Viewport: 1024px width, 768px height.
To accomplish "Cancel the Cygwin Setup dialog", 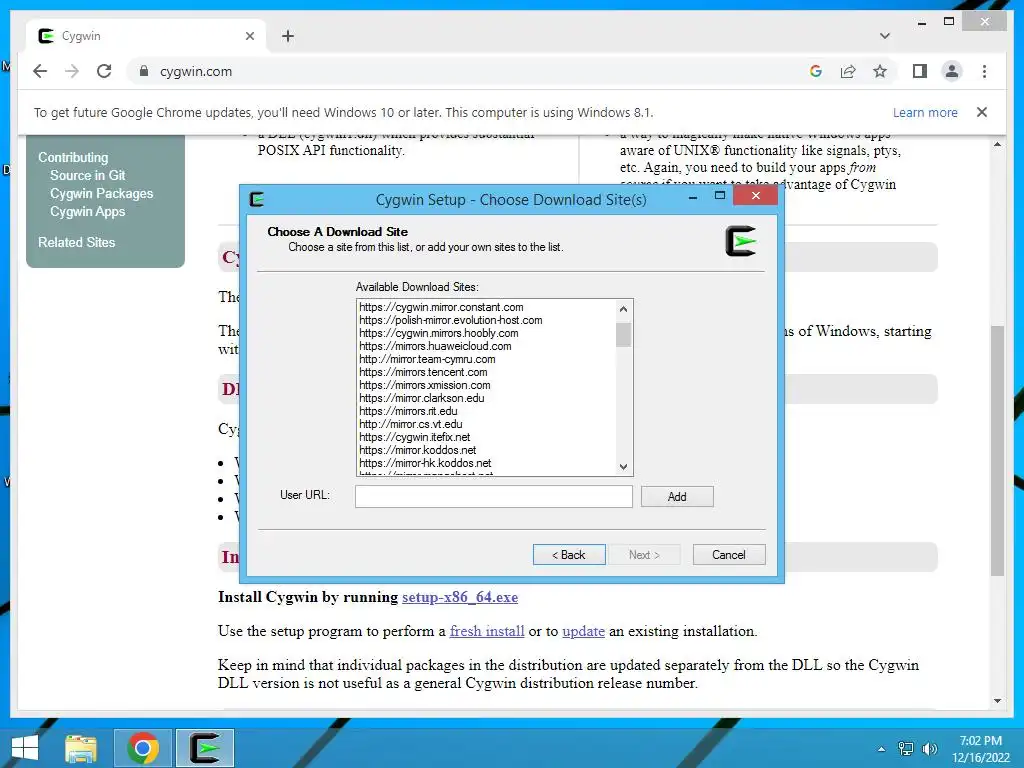I will coord(729,554).
